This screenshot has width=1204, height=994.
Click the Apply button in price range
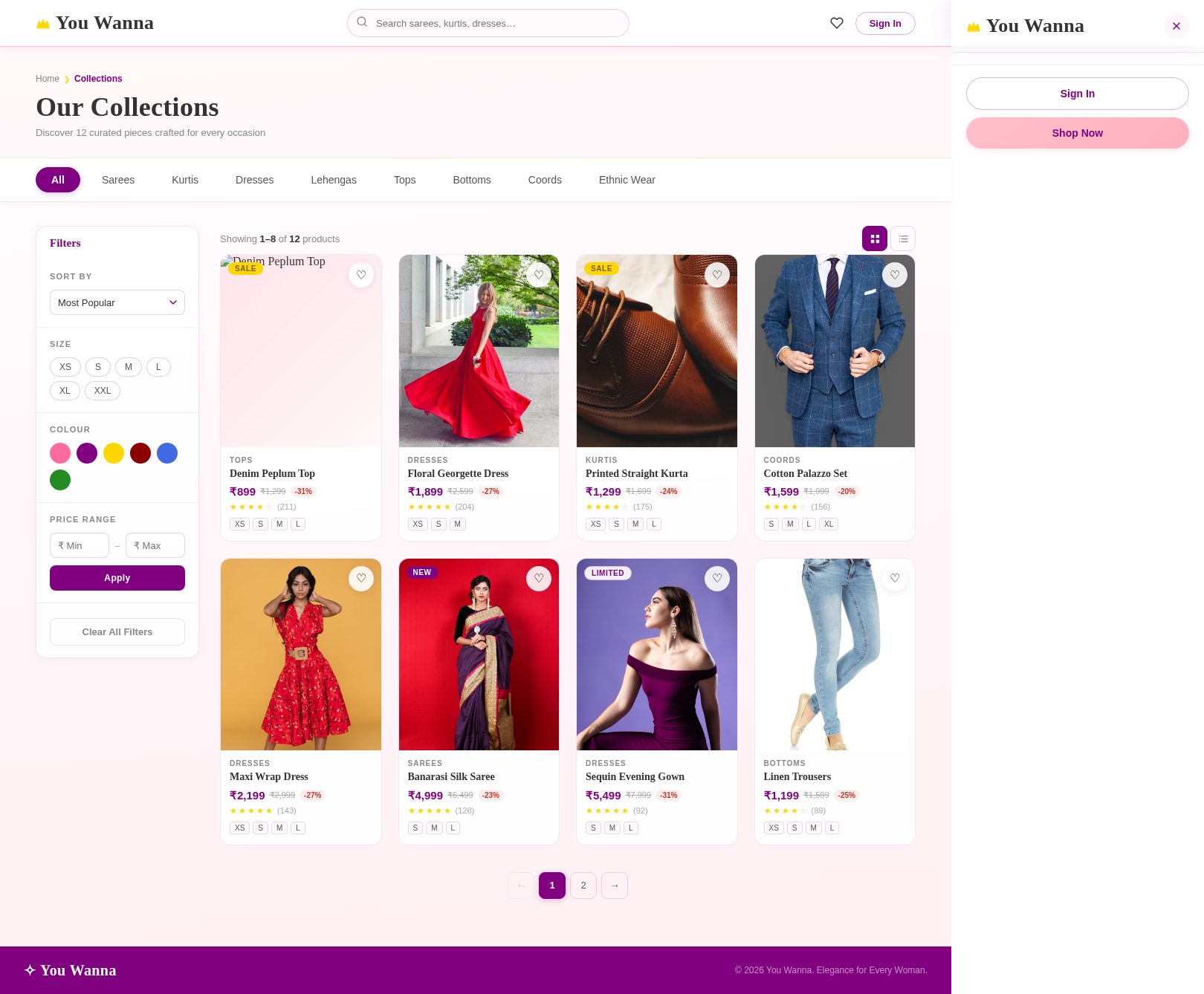(117, 577)
